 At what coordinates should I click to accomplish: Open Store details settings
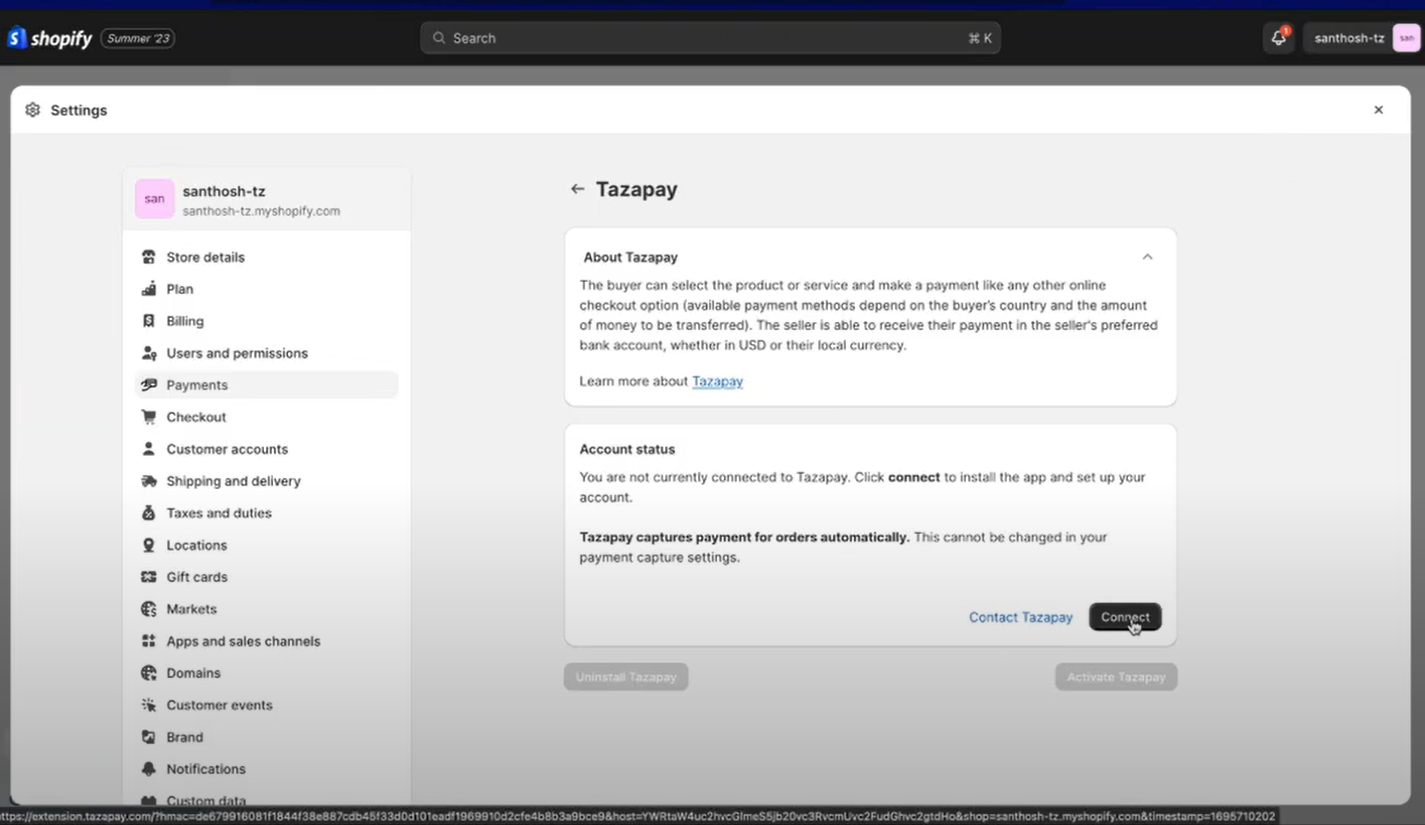(266, 257)
